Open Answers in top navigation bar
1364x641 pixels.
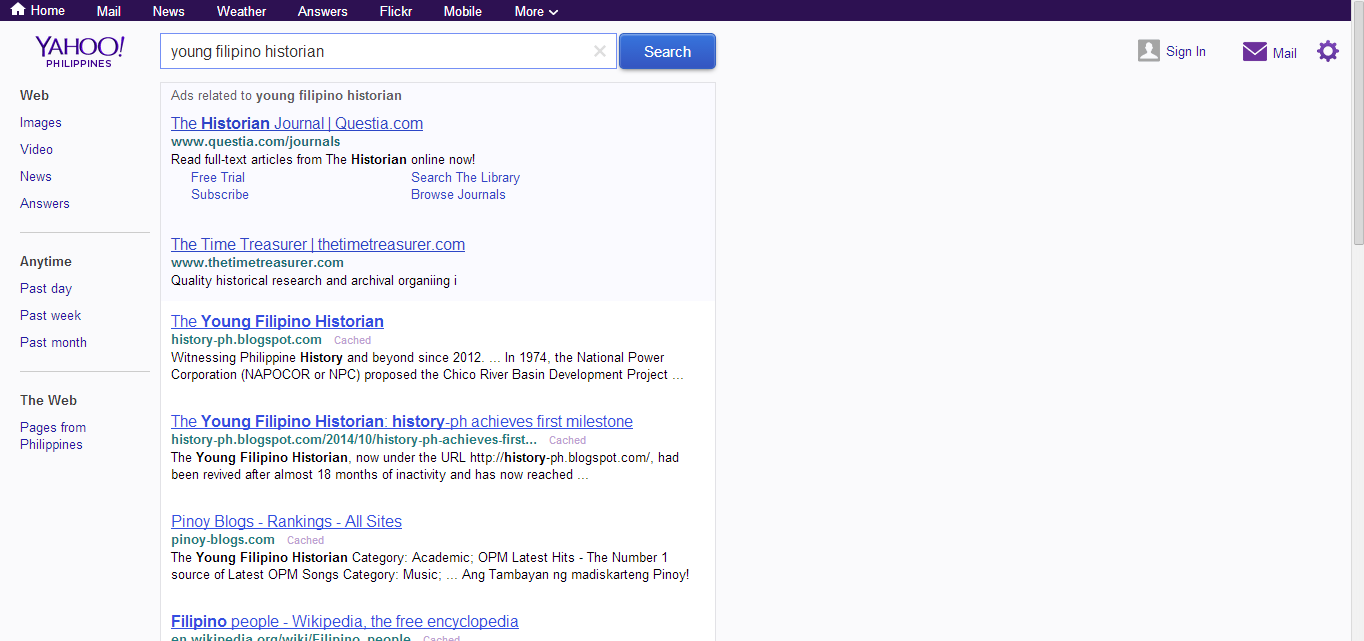point(322,11)
